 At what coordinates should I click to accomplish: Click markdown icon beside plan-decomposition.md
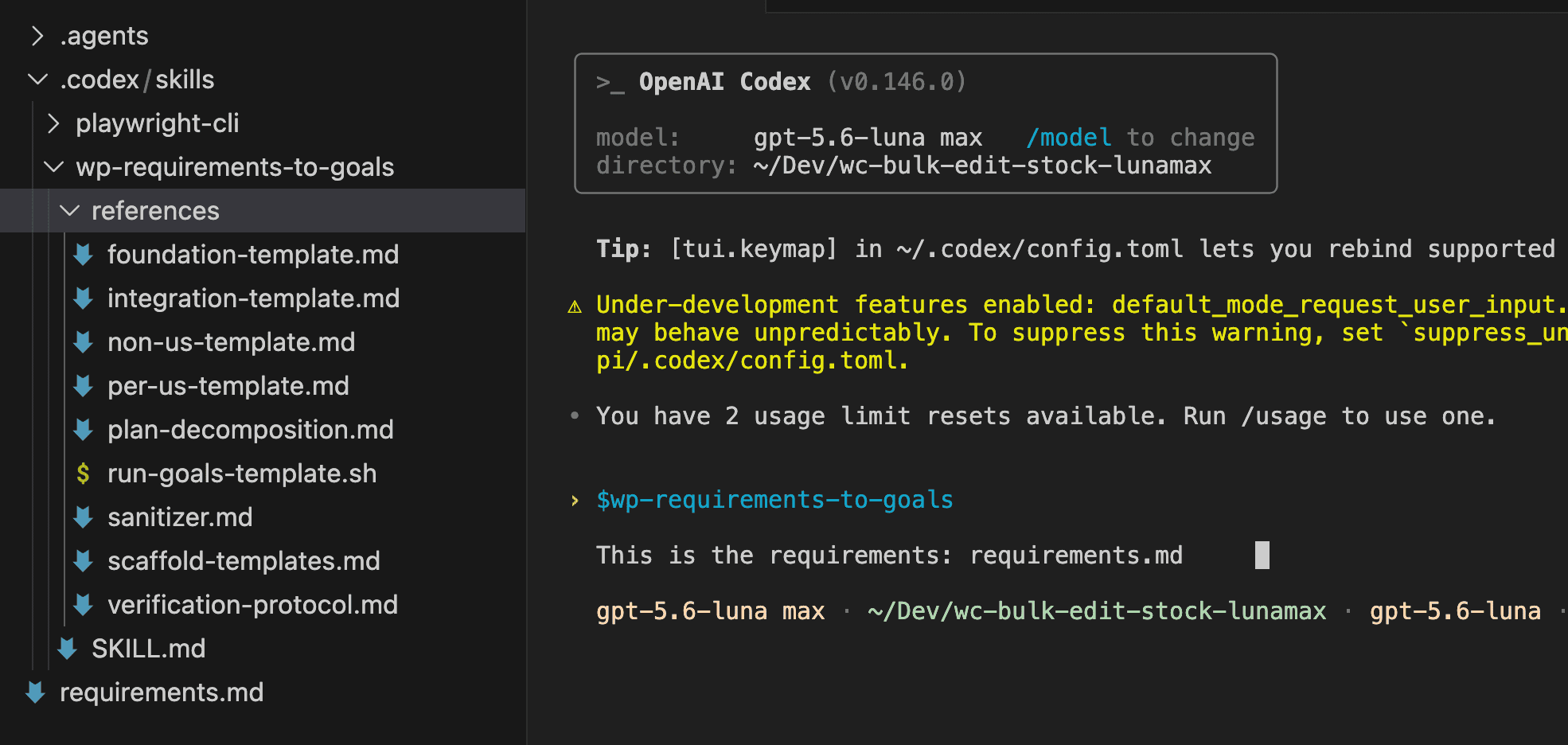83,430
